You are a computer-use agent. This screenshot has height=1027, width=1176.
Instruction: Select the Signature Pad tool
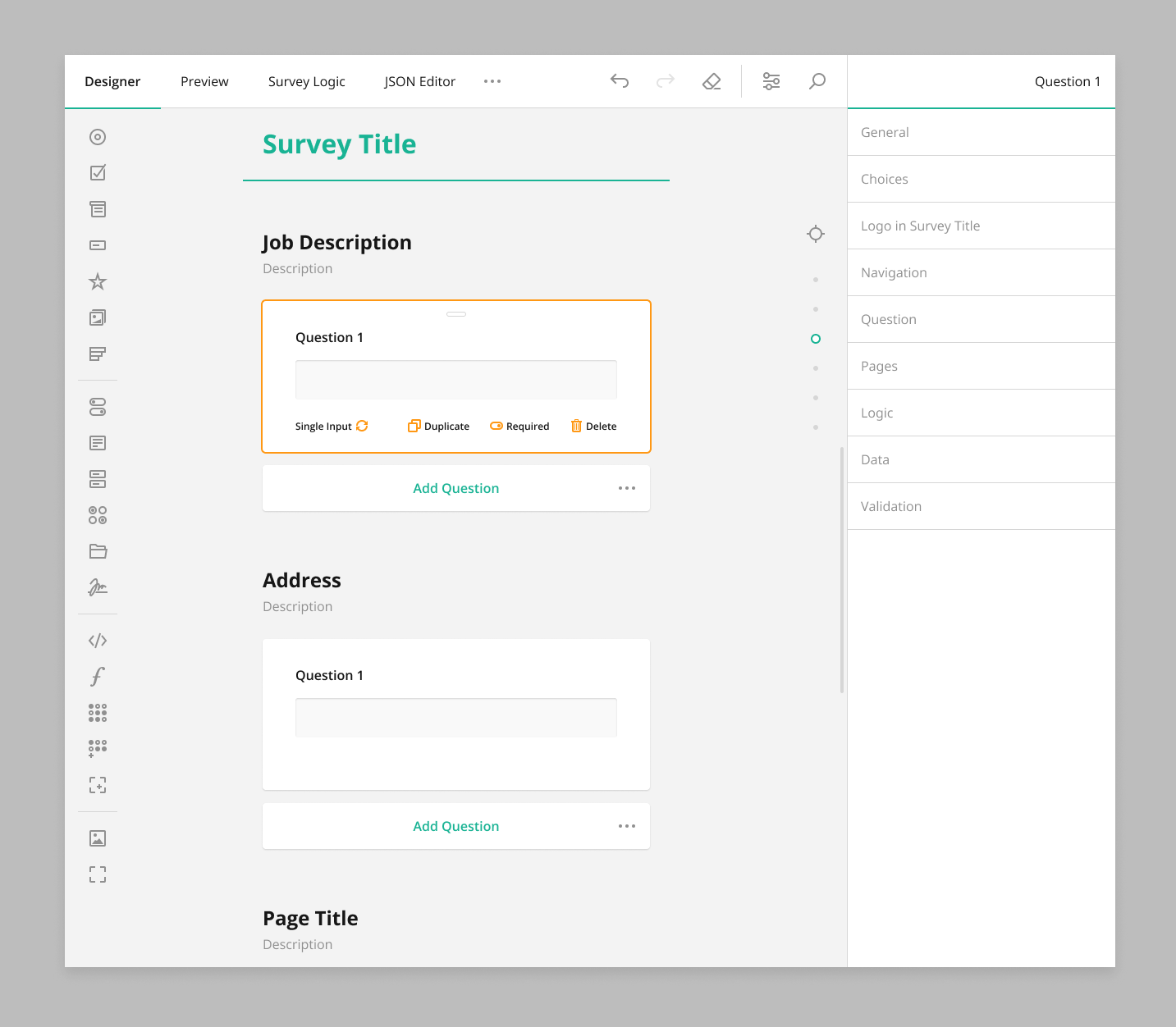click(97, 587)
